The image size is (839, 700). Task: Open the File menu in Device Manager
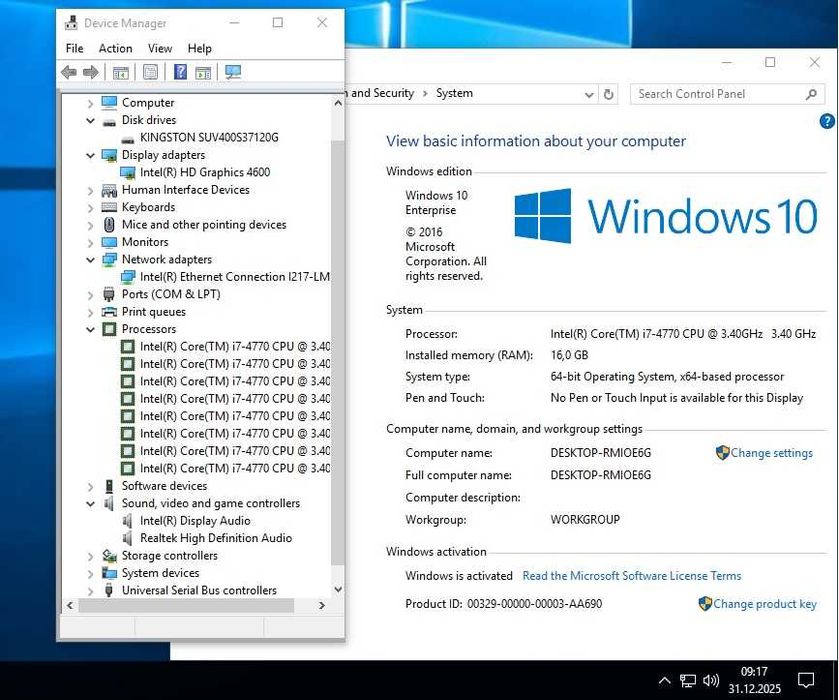[x=74, y=48]
